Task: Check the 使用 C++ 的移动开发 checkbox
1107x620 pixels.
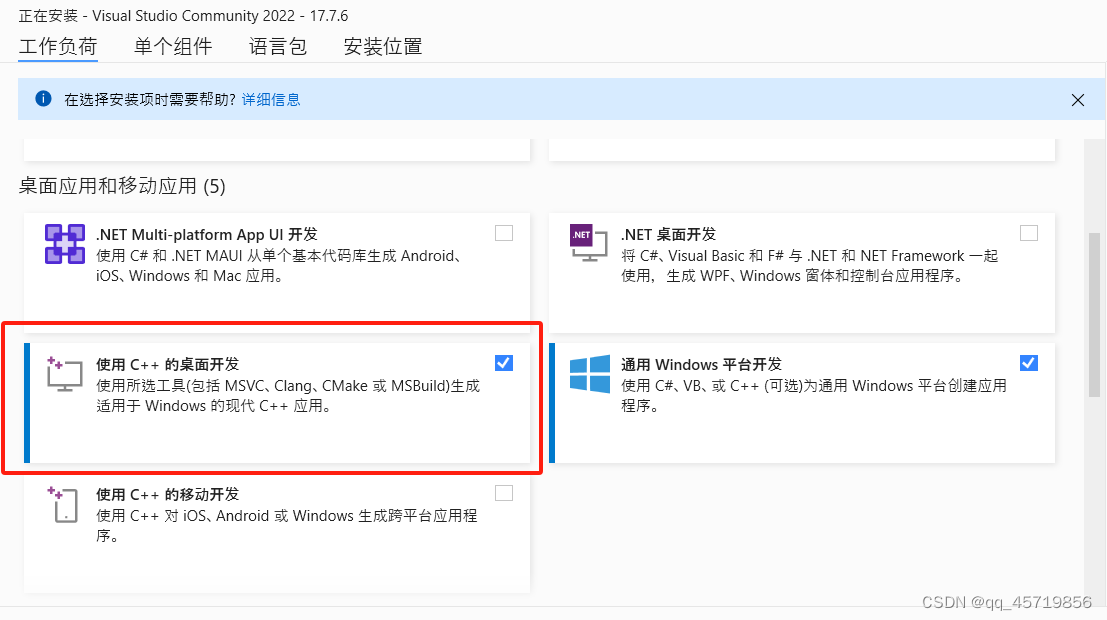Action: click(x=504, y=493)
